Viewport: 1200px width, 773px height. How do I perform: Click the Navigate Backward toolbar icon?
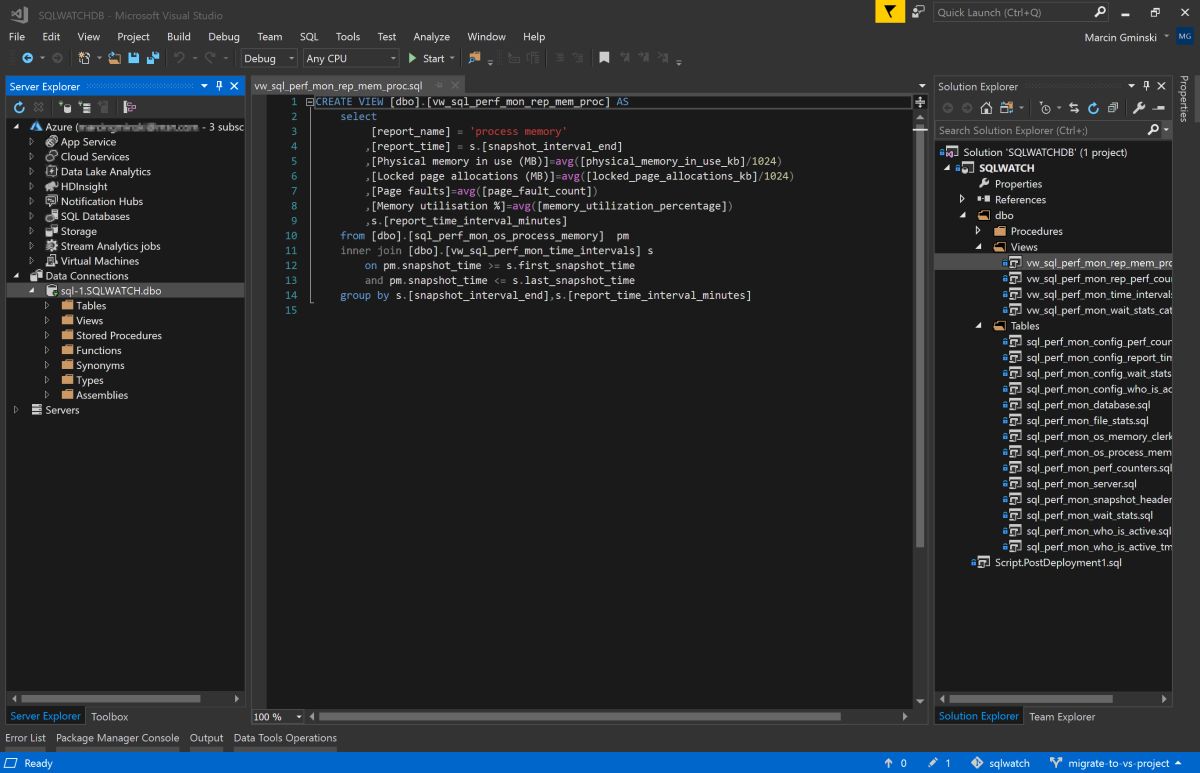pyautogui.click(x=25, y=58)
